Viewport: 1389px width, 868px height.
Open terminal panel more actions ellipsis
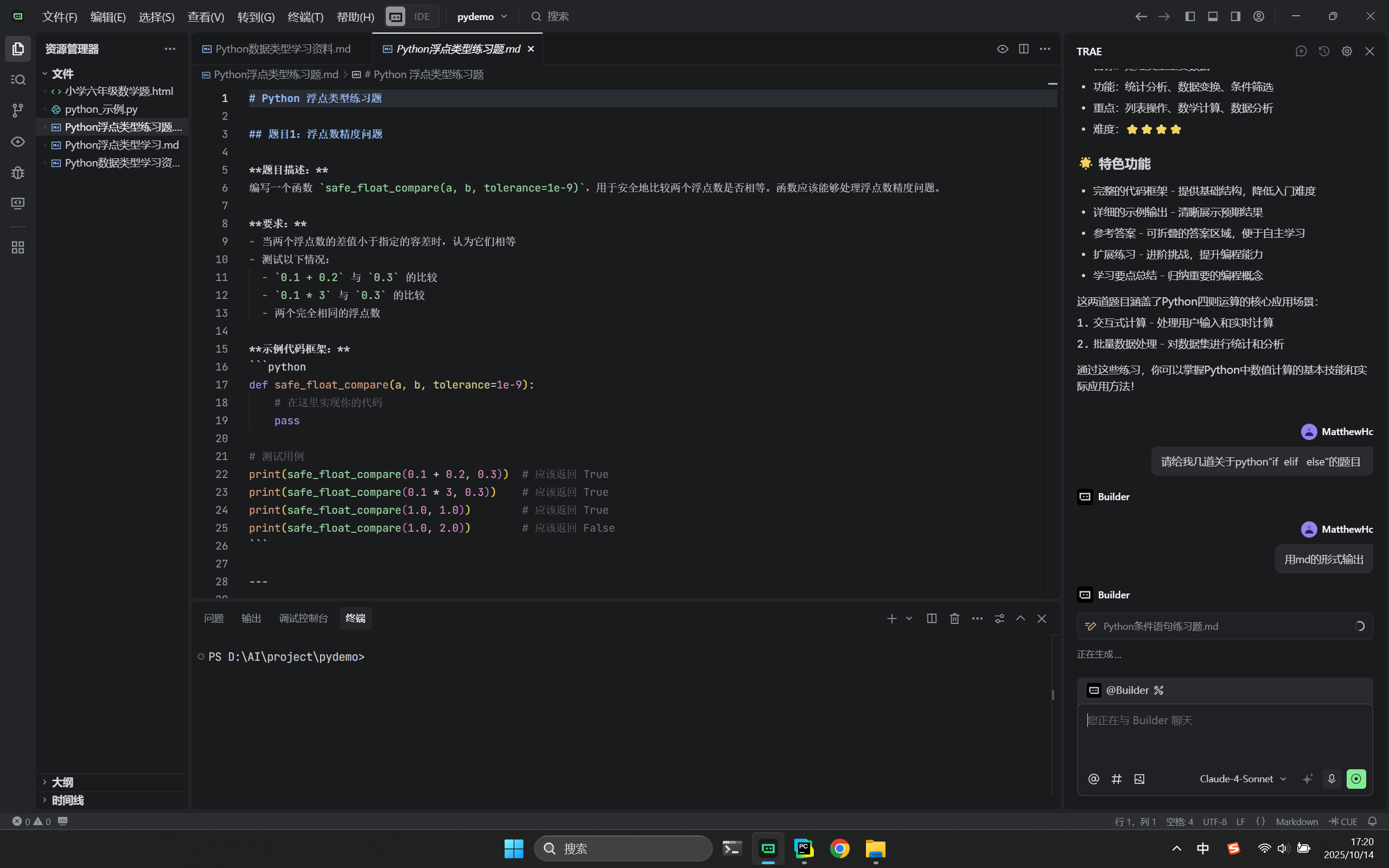[x=978, y=618]
